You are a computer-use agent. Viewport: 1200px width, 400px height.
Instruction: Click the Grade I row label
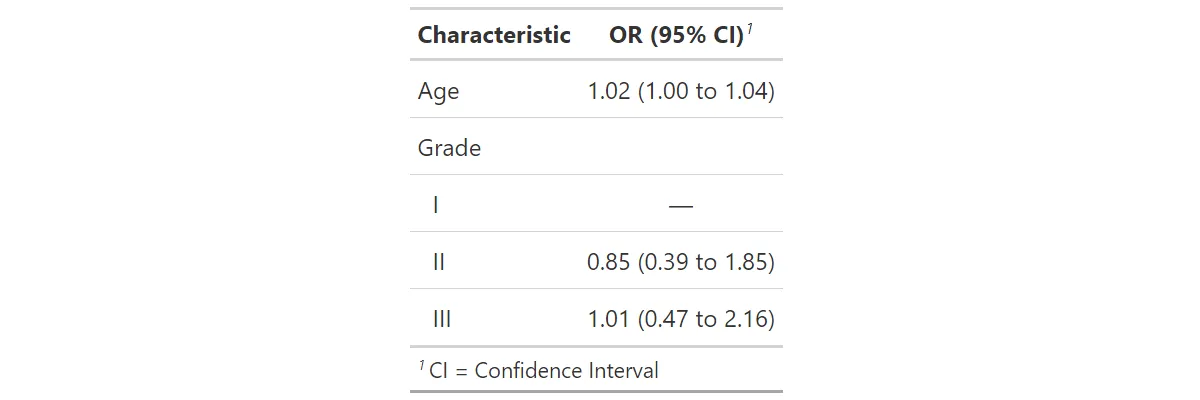pyautogui.click(x=436, y=205)
